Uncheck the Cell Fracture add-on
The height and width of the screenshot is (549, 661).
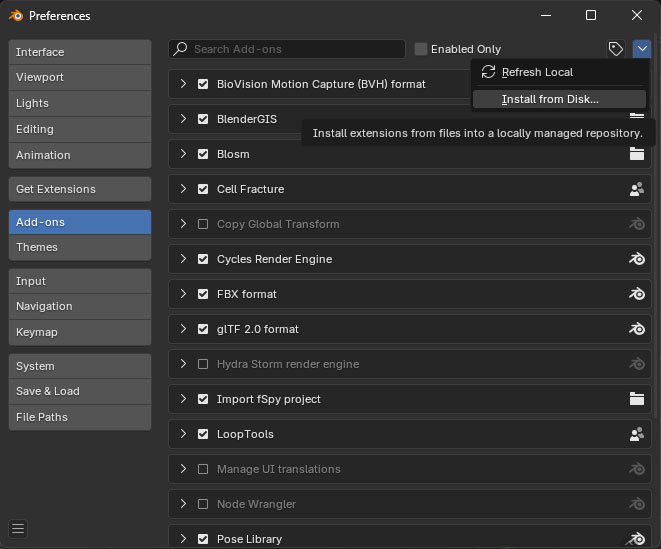pyautogui.click(x=203, y=189)
